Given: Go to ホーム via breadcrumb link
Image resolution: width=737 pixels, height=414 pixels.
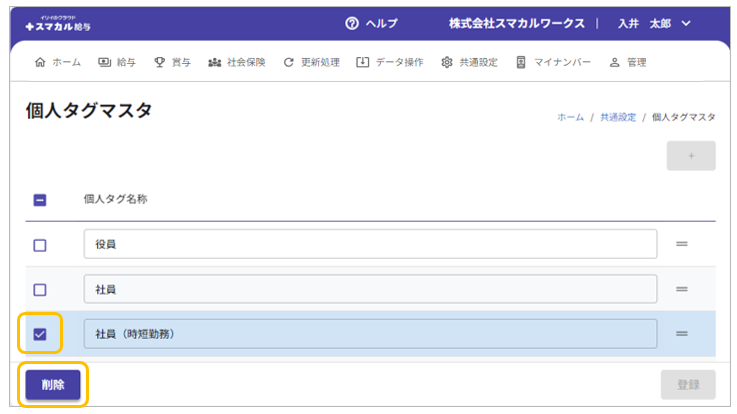Looking at the screenshot, I should pyautogui.click(x=570, y=117).
